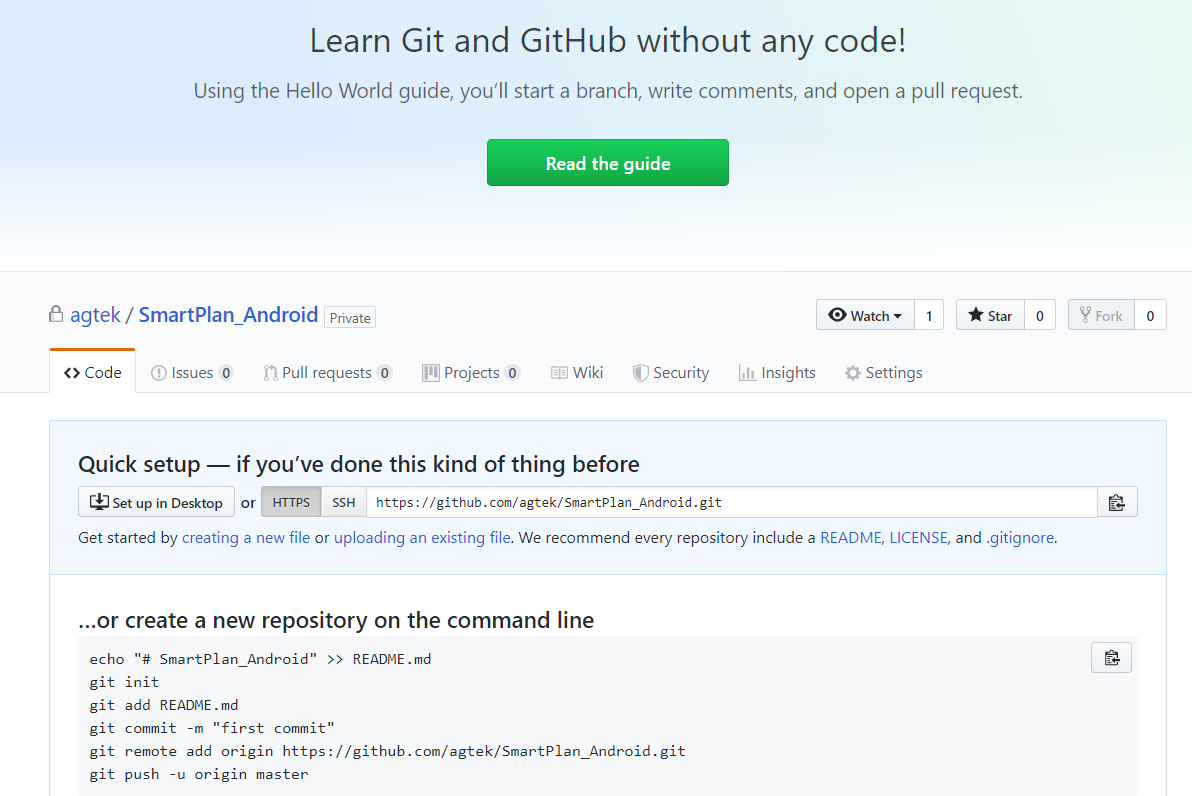Click the private repository lock icon

tap(56, 314)
